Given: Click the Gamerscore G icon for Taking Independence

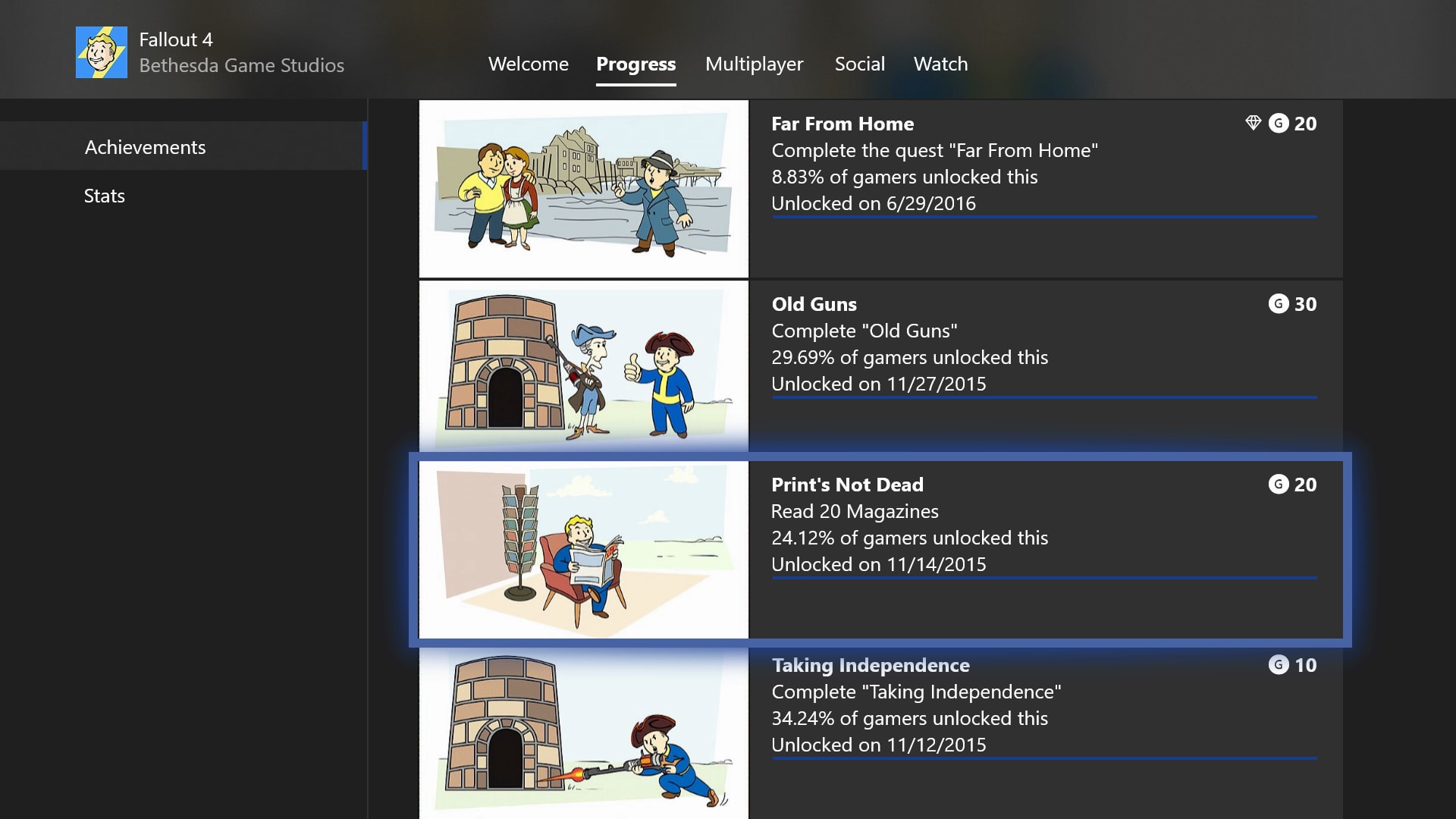Looking at the screenshot, I should (x=1279, y=664).
